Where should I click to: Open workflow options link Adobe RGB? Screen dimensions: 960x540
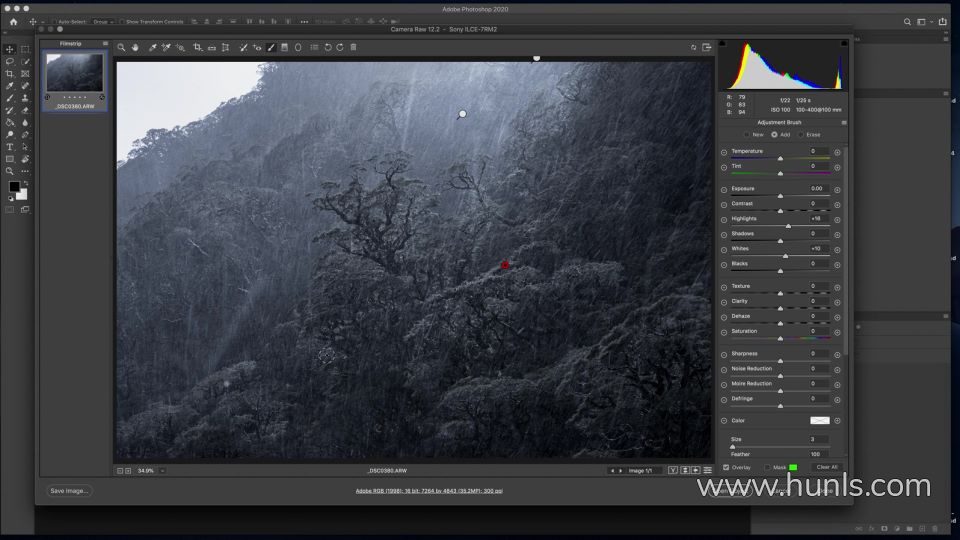click(x=429, y=491)
